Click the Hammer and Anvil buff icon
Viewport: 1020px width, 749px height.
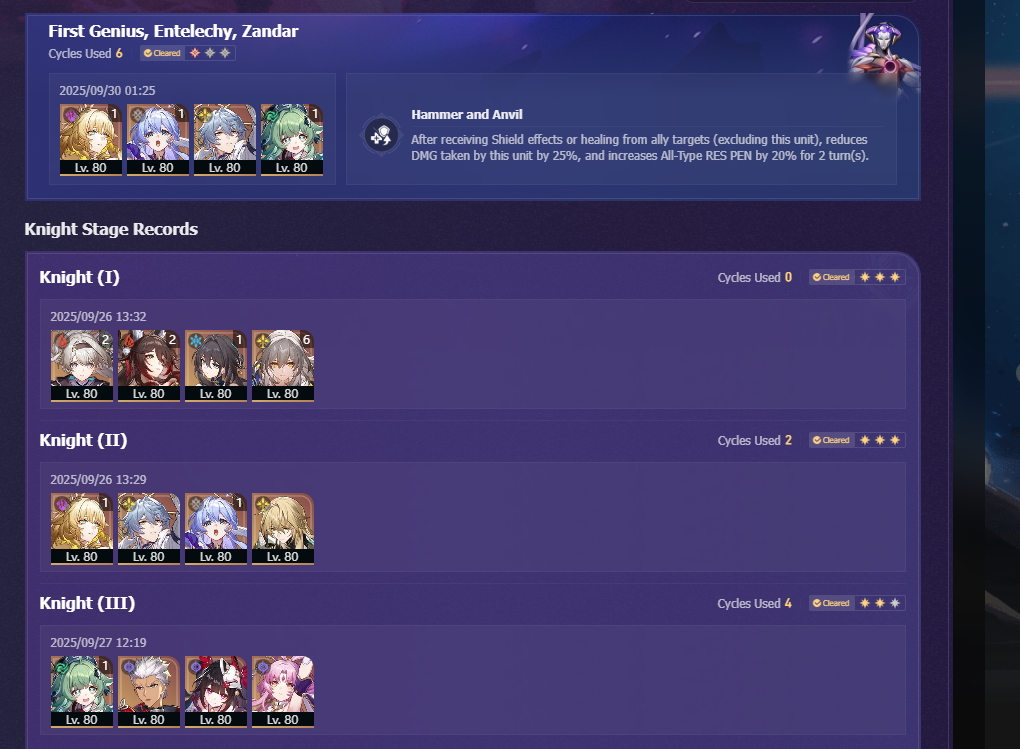pos(381,136)
